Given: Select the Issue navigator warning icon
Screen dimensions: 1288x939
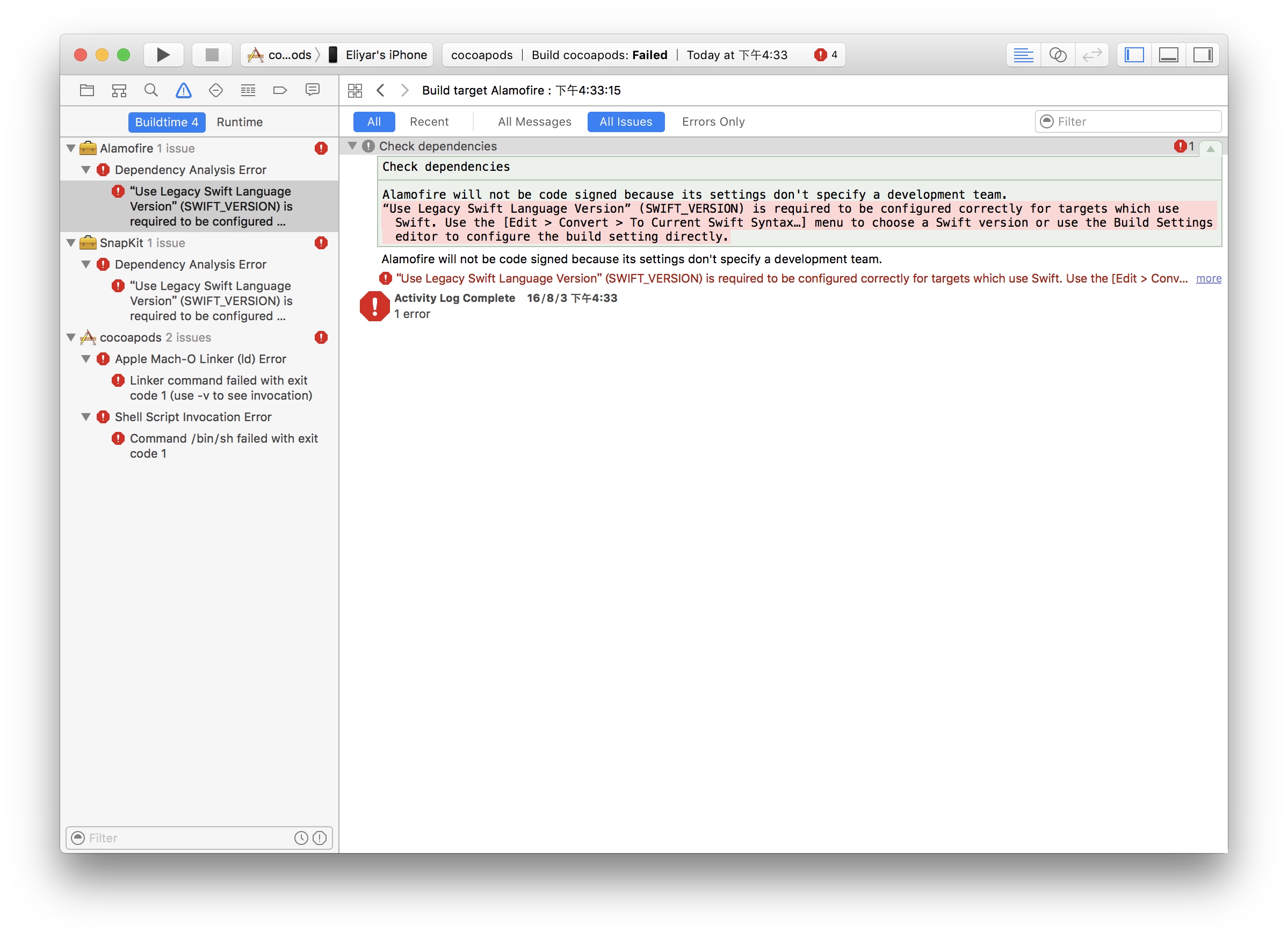Looking at the screenshot, I should click(x=183, y=90).
